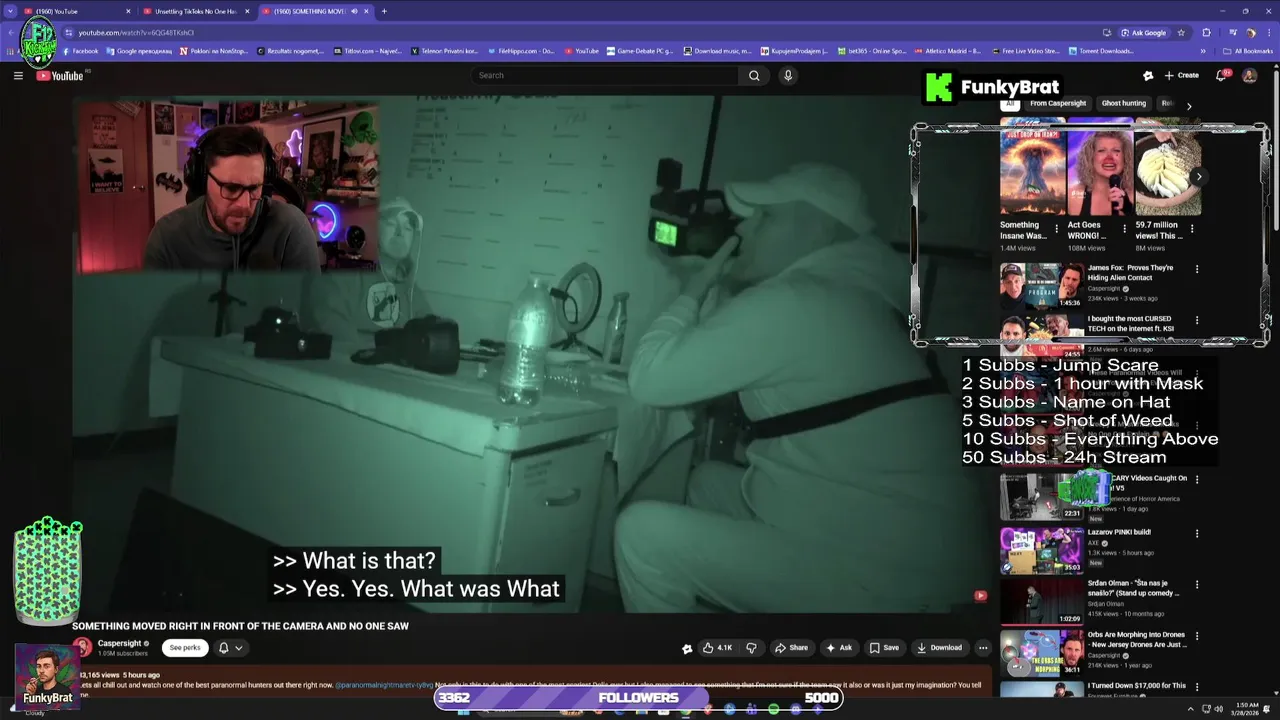The width and height of the screenshot is (1280, 720).
Task: Open the '59.7 million views' short thumbnail
Action: pyautogui.click(x=1168, y=167)
